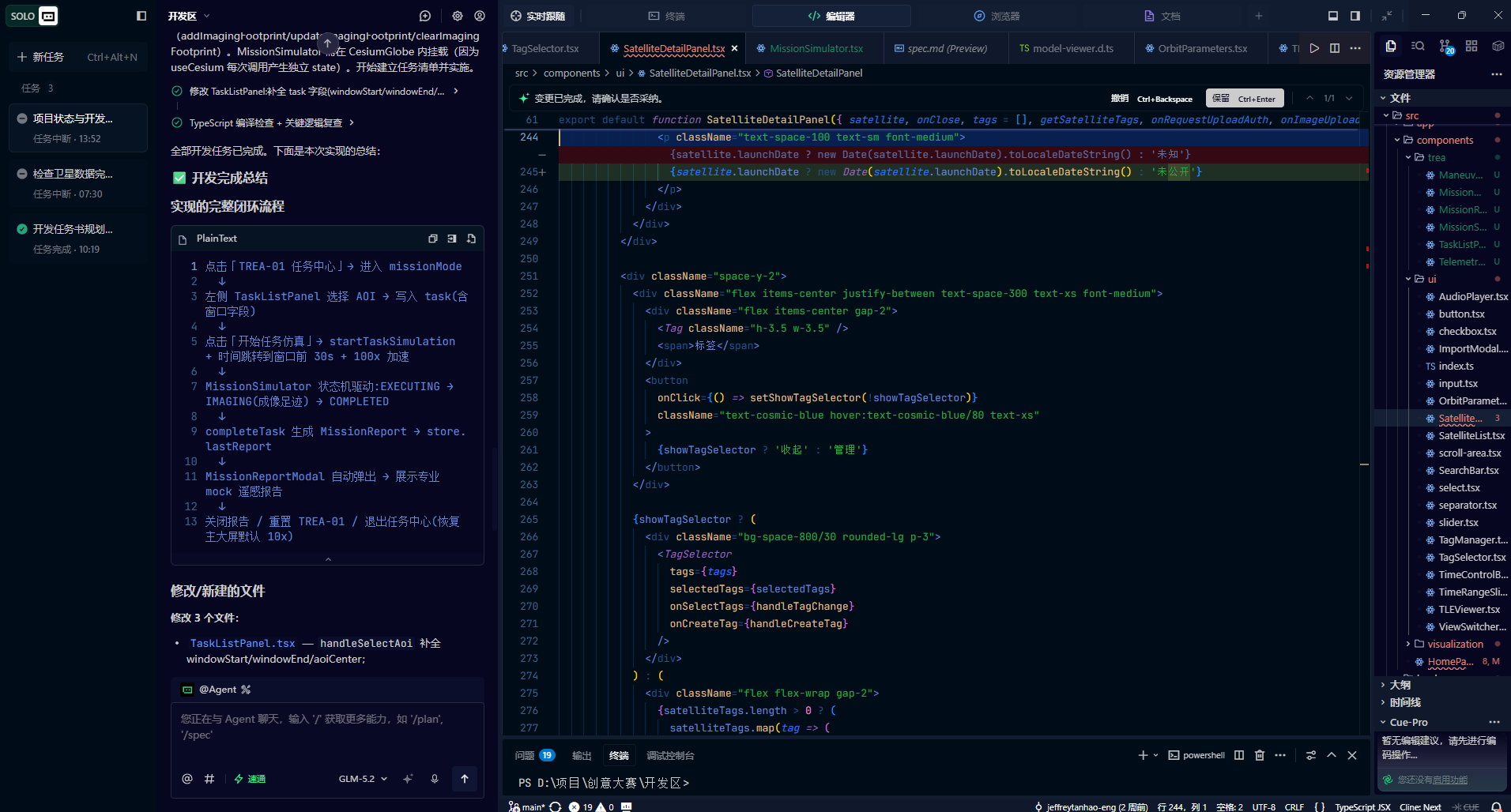Create a 新任务 new task
Screen dimensions: 1511x812
(77, 57)
